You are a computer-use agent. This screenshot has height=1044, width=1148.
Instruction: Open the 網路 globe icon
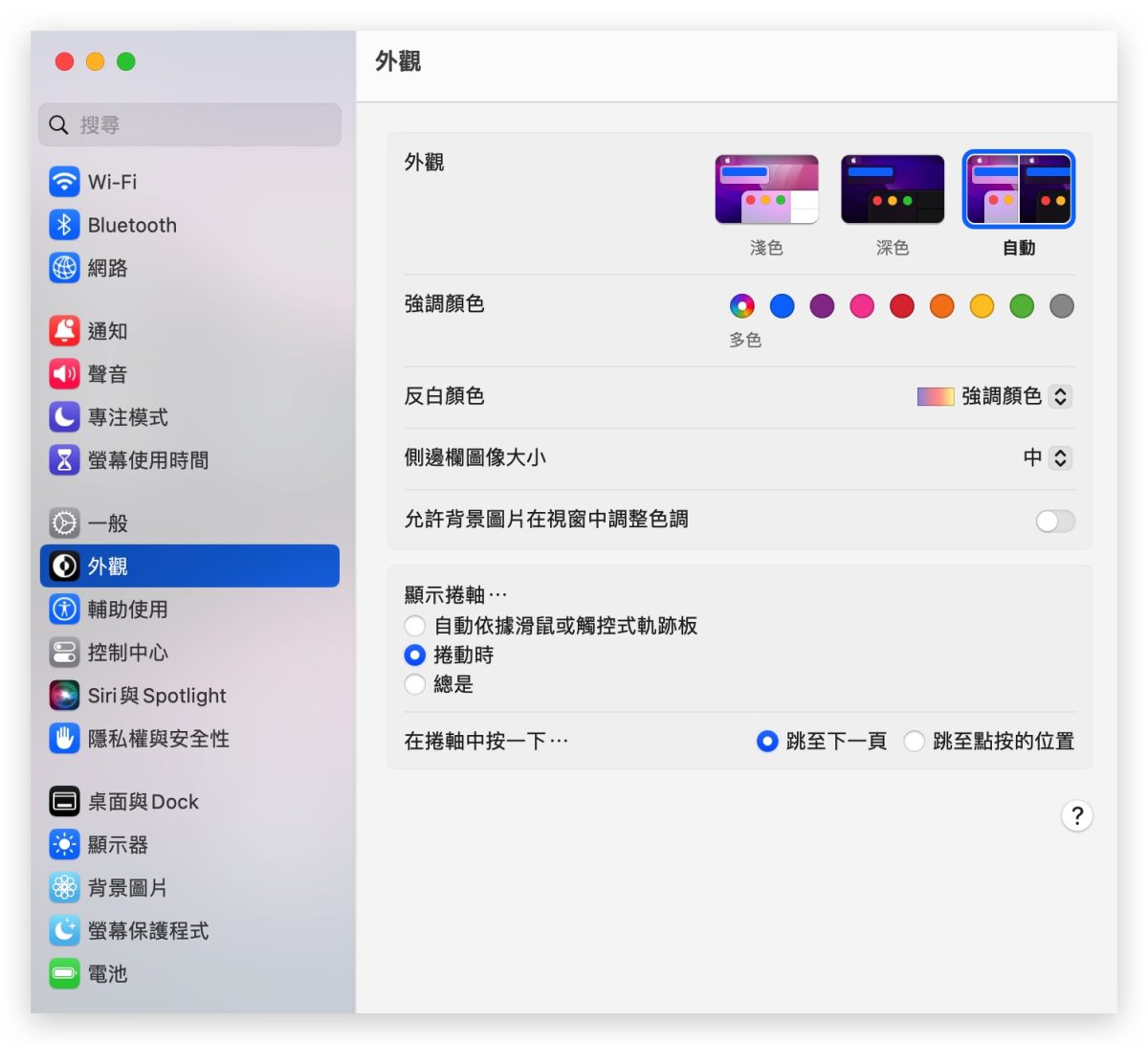(64, 268)
